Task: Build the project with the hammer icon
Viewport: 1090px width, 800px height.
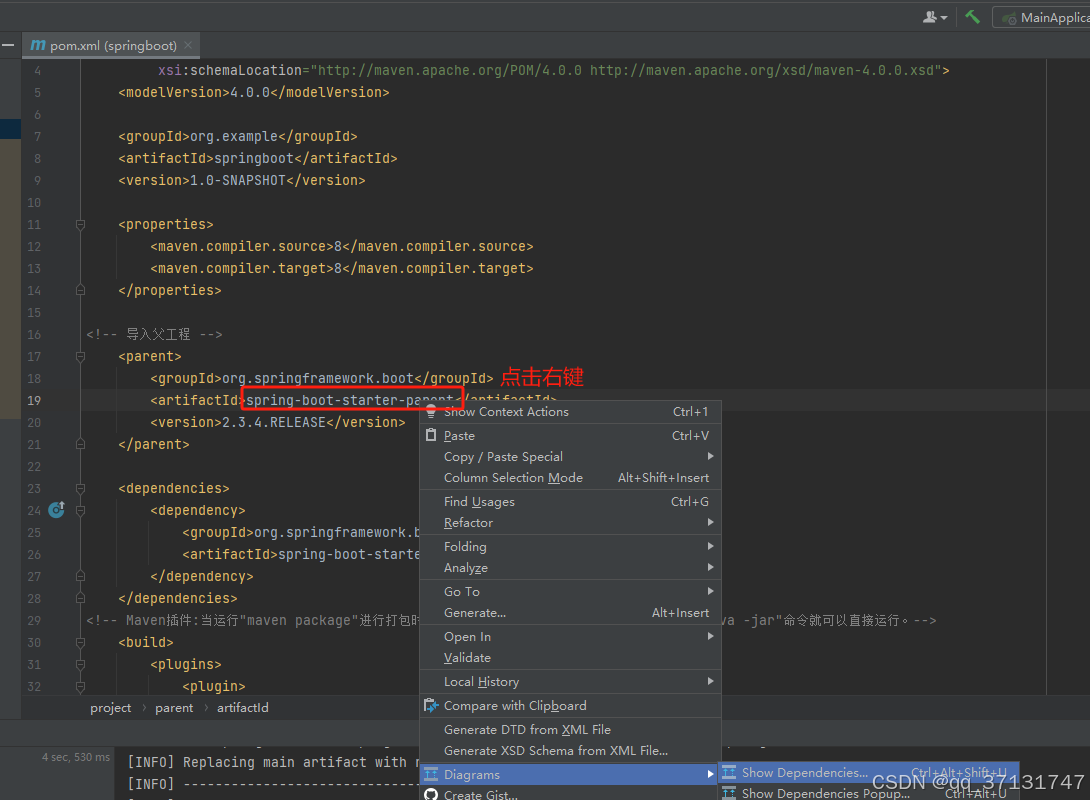Action: (970, 16)
